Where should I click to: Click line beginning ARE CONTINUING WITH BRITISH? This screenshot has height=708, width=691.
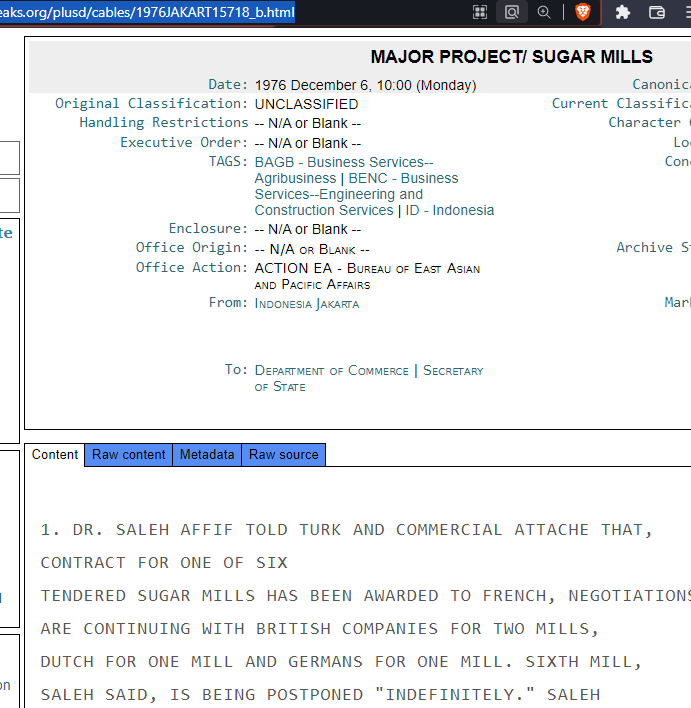(x=319, y=629)
